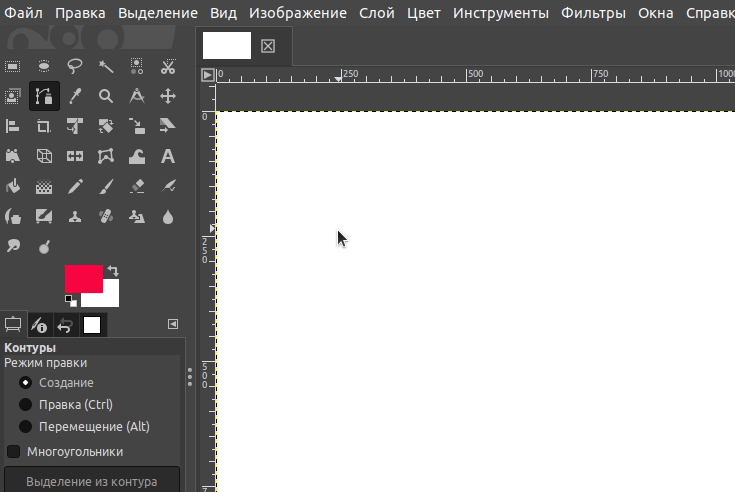Click the active Paths tool icon
This screenshot has width=735, height=492.
44,97
